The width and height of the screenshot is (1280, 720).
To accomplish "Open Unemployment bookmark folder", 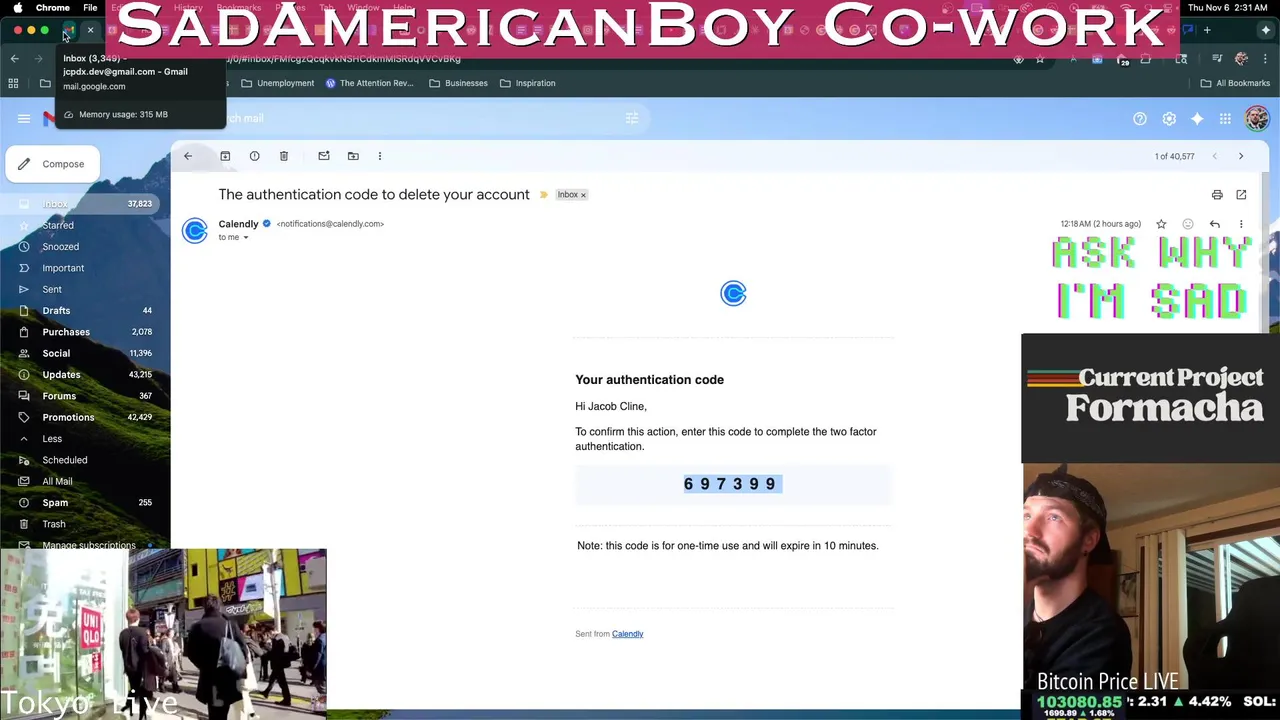I will point(277,83).
